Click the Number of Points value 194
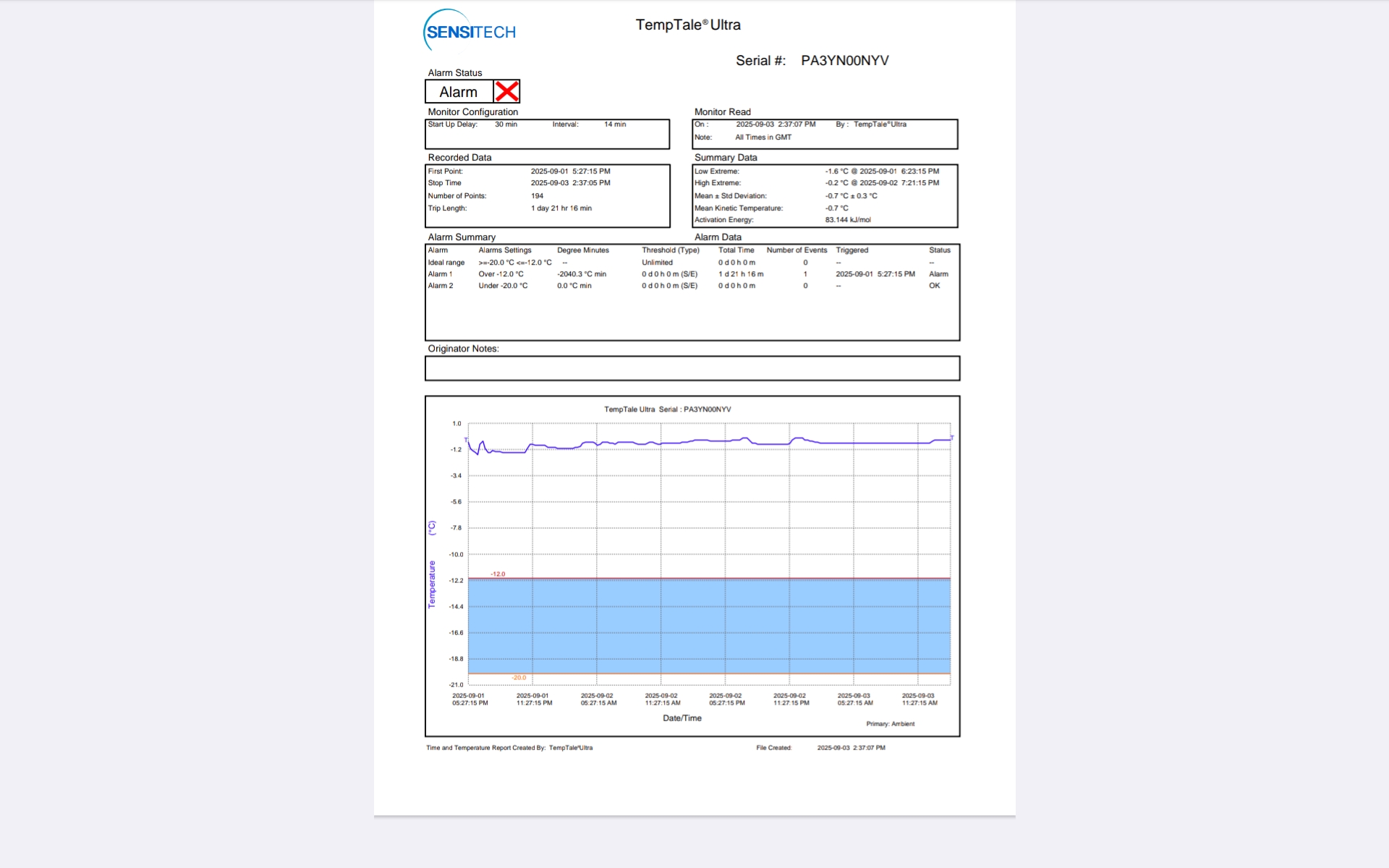This screenshot has height=868, width=1389. point(537,196)
